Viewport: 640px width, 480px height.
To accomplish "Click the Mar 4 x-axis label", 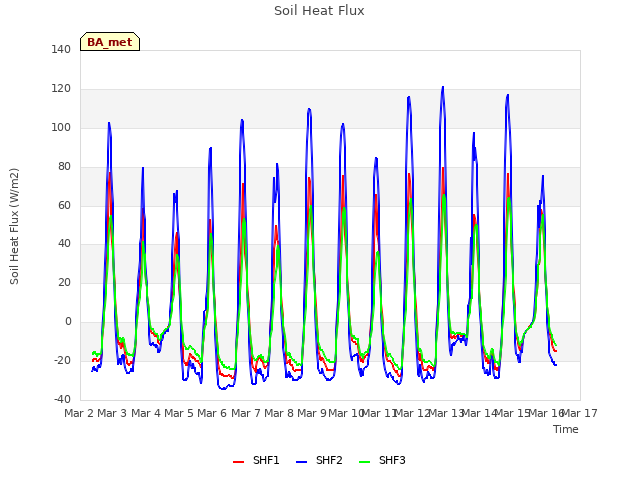I will [146, 413].
